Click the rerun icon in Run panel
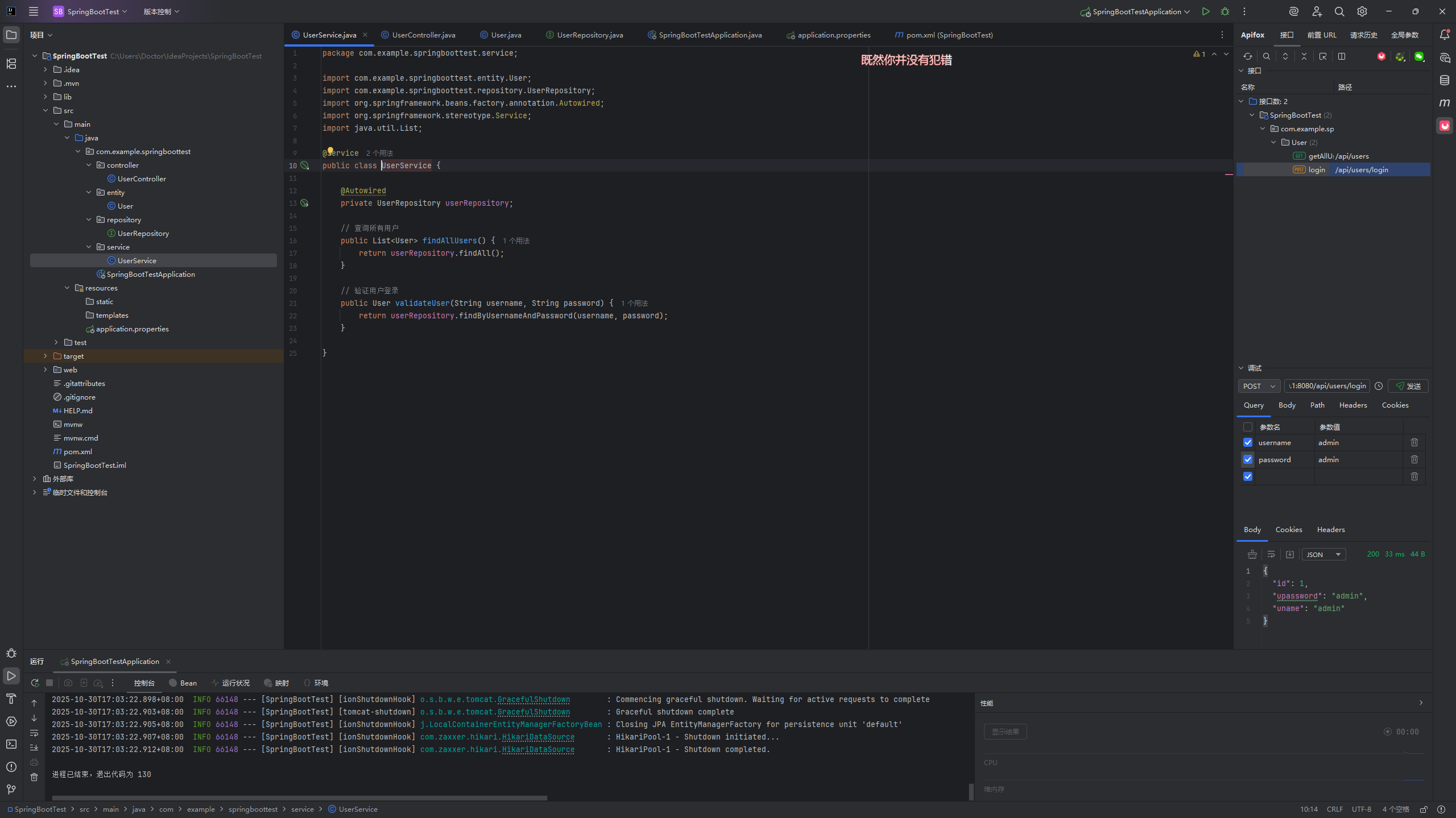This screenshot has height=818, width=1456. [35, 683]
